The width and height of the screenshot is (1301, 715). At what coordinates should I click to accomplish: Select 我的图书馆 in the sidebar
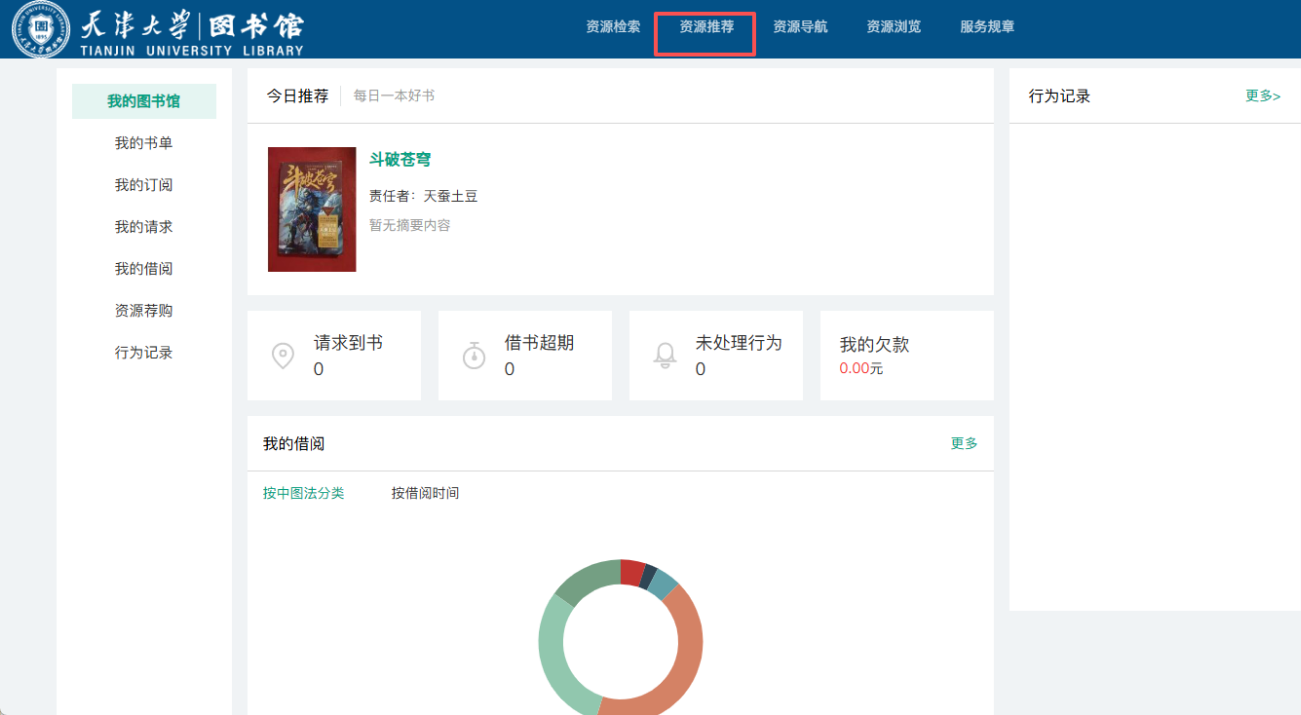coord(144,101)
